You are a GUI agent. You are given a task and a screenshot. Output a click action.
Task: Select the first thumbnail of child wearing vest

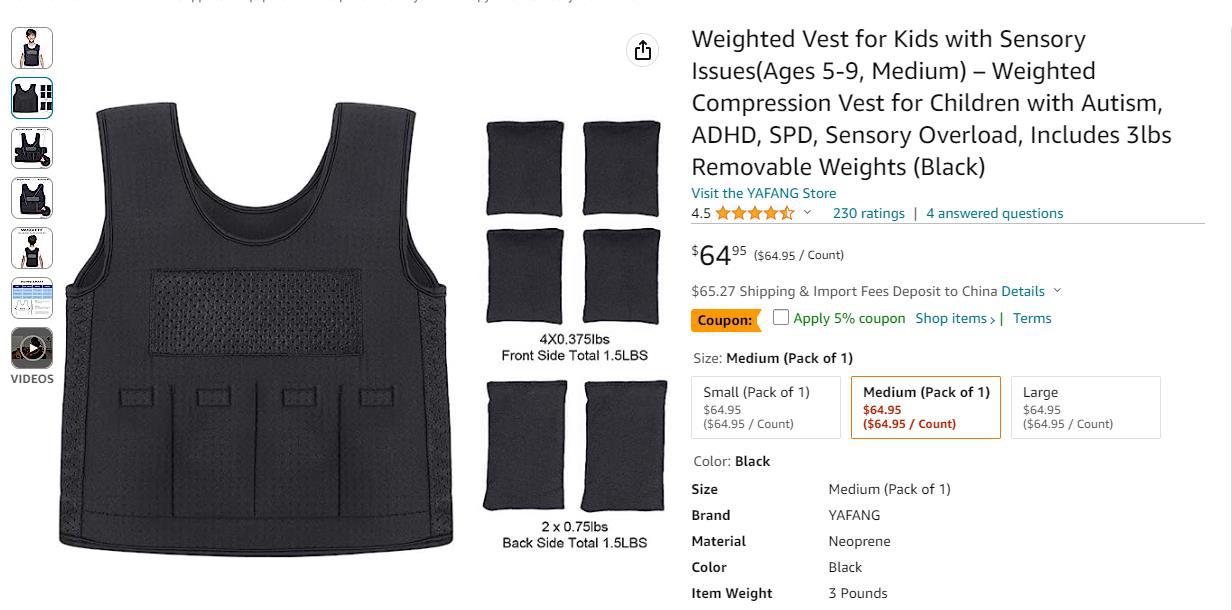coord(32,48)
